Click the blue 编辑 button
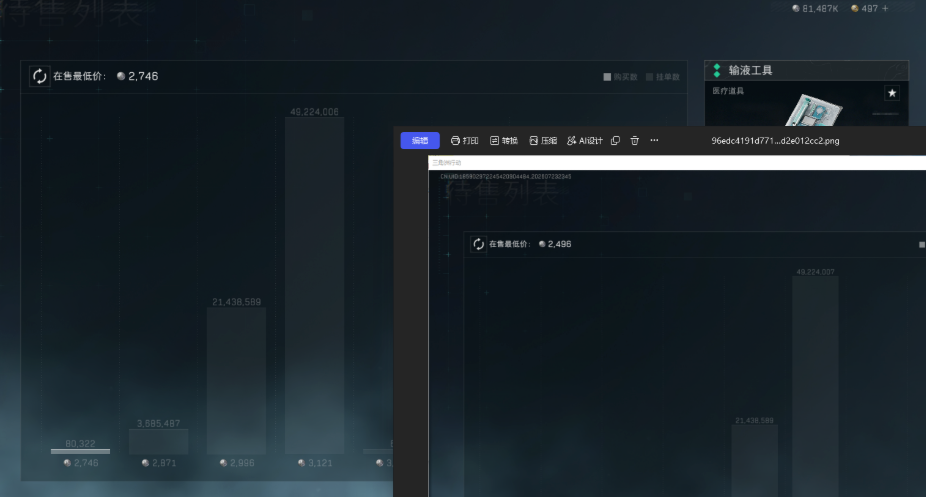This screenshot has height=497, width=926. (420, 140)
